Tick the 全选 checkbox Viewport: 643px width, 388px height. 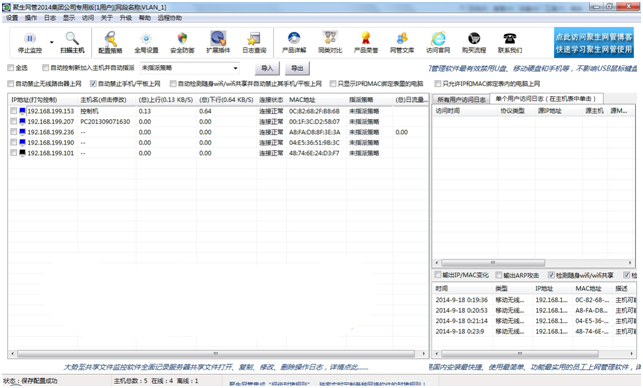point(11,68)
